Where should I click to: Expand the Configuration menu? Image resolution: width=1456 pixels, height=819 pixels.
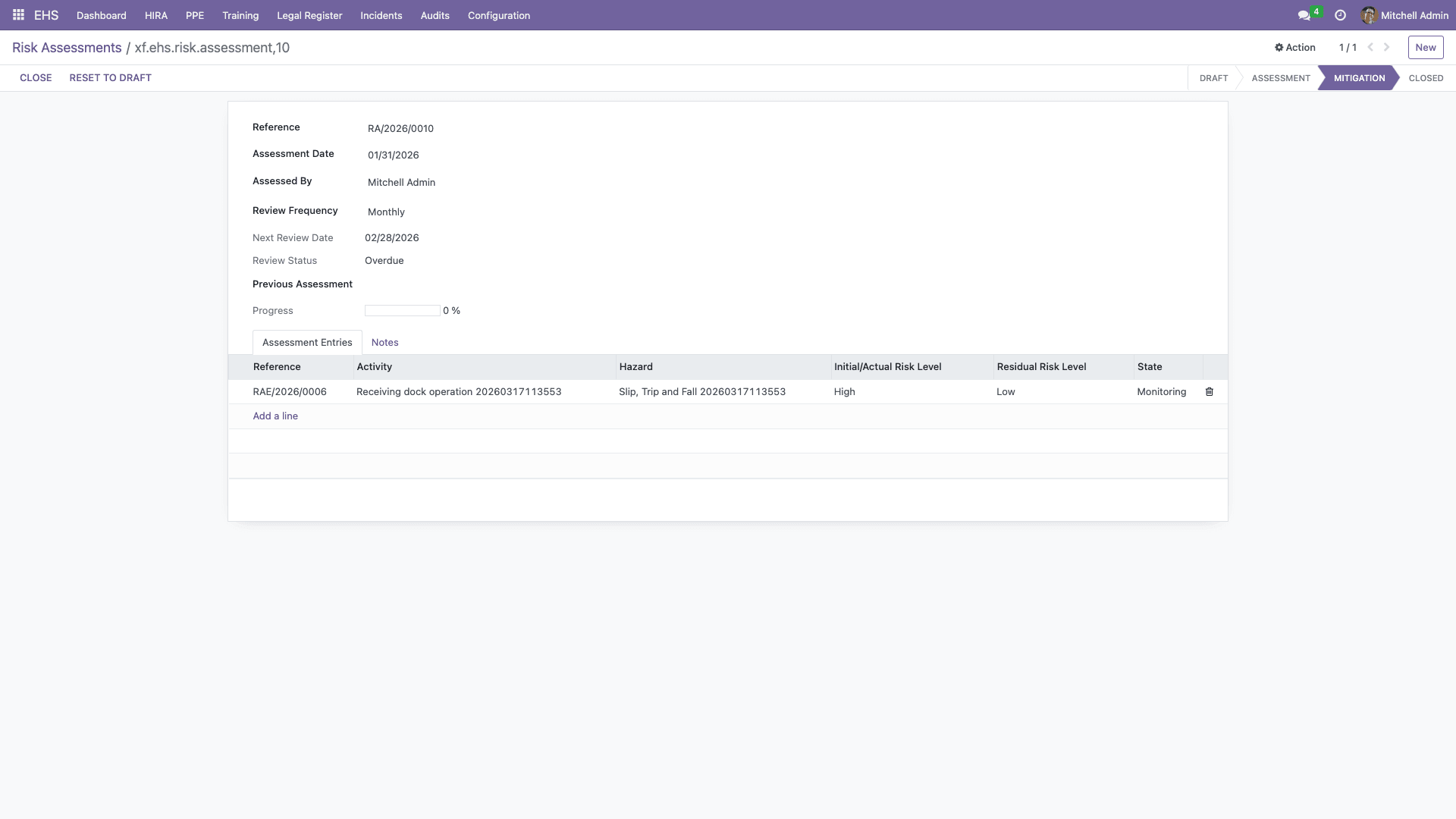coord(498,15)
